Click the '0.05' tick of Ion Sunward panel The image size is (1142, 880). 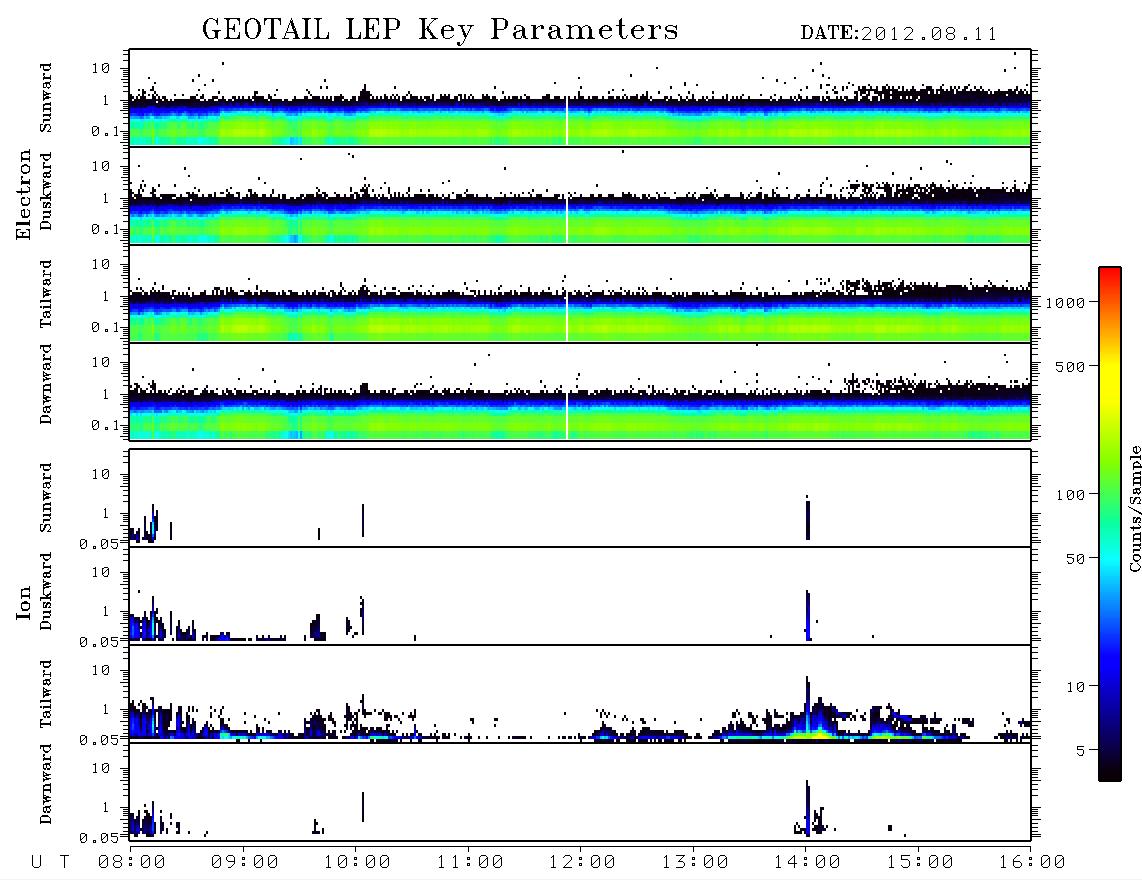click(x=98, y=544)
